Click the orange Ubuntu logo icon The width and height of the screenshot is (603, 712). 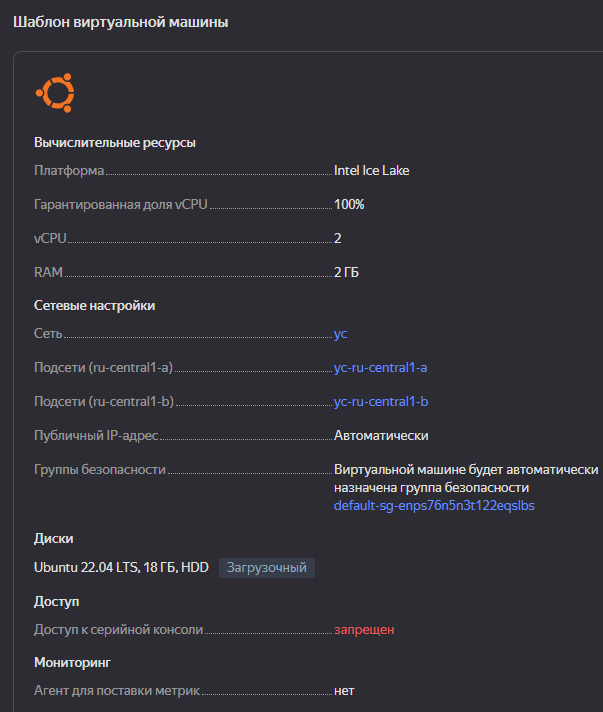point(55,93)
